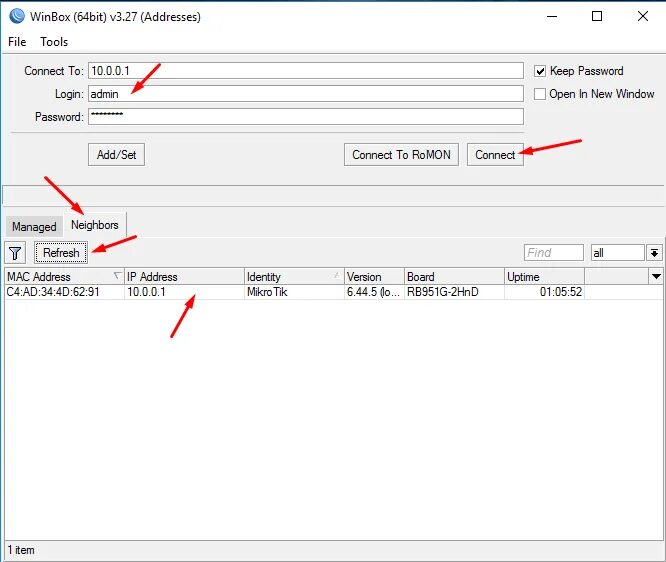Image resolution: width=666 pixels, height=562 pixels.
Task: Sort by MAC Address column header
Action: tap(64, 277)
